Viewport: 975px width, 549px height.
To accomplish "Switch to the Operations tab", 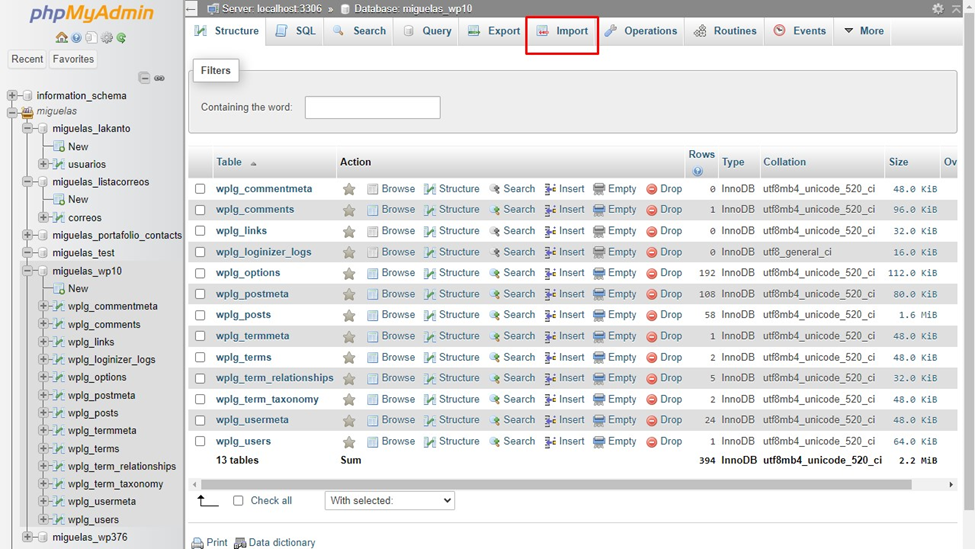I will pos(640,30).
